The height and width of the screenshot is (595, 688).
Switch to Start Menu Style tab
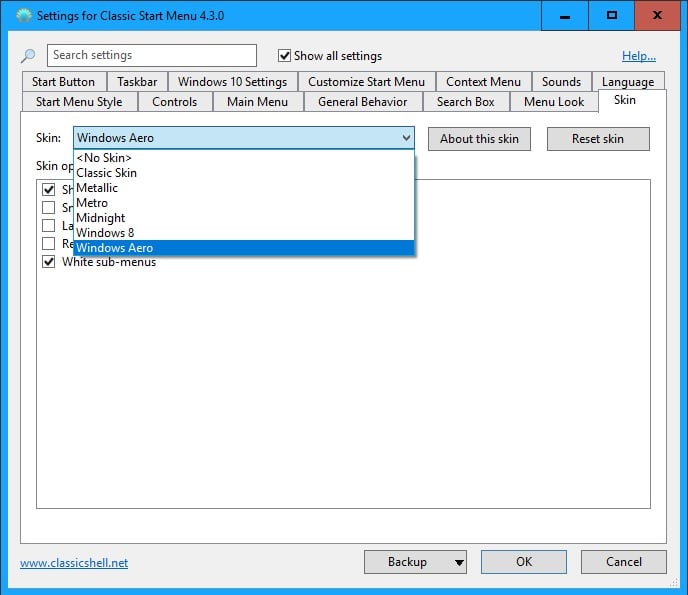click(x=79, y=102)
